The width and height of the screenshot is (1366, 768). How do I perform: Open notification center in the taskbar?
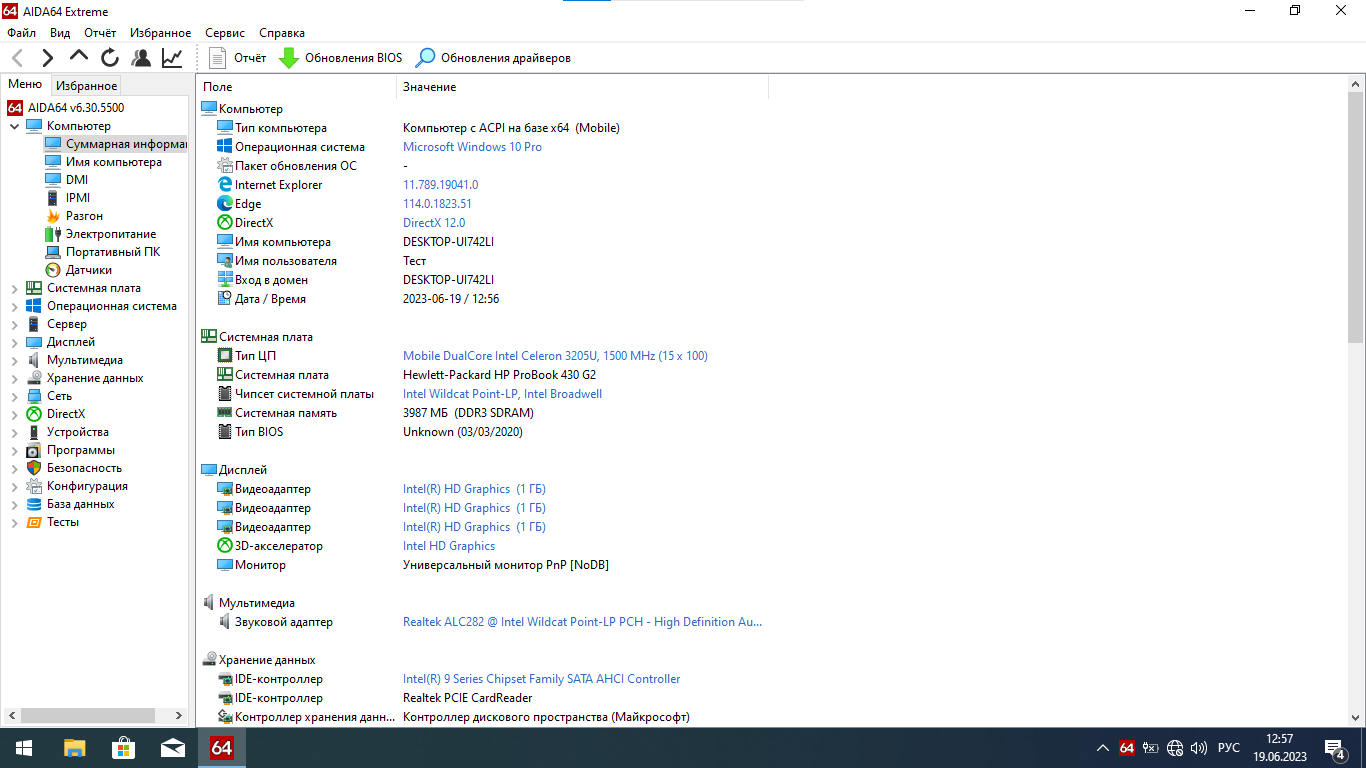[x=1334, y=748]
